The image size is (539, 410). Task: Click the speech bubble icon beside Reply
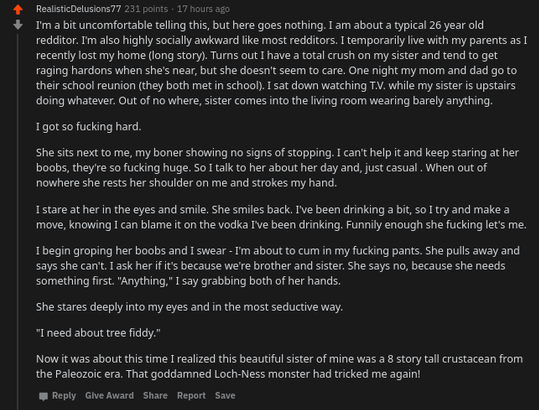(43, 396)
